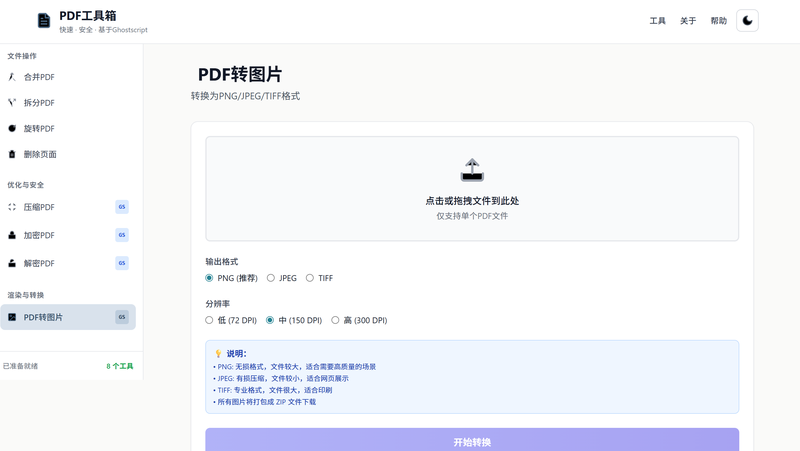Open the PDF转图片 sidebar item

67,317
